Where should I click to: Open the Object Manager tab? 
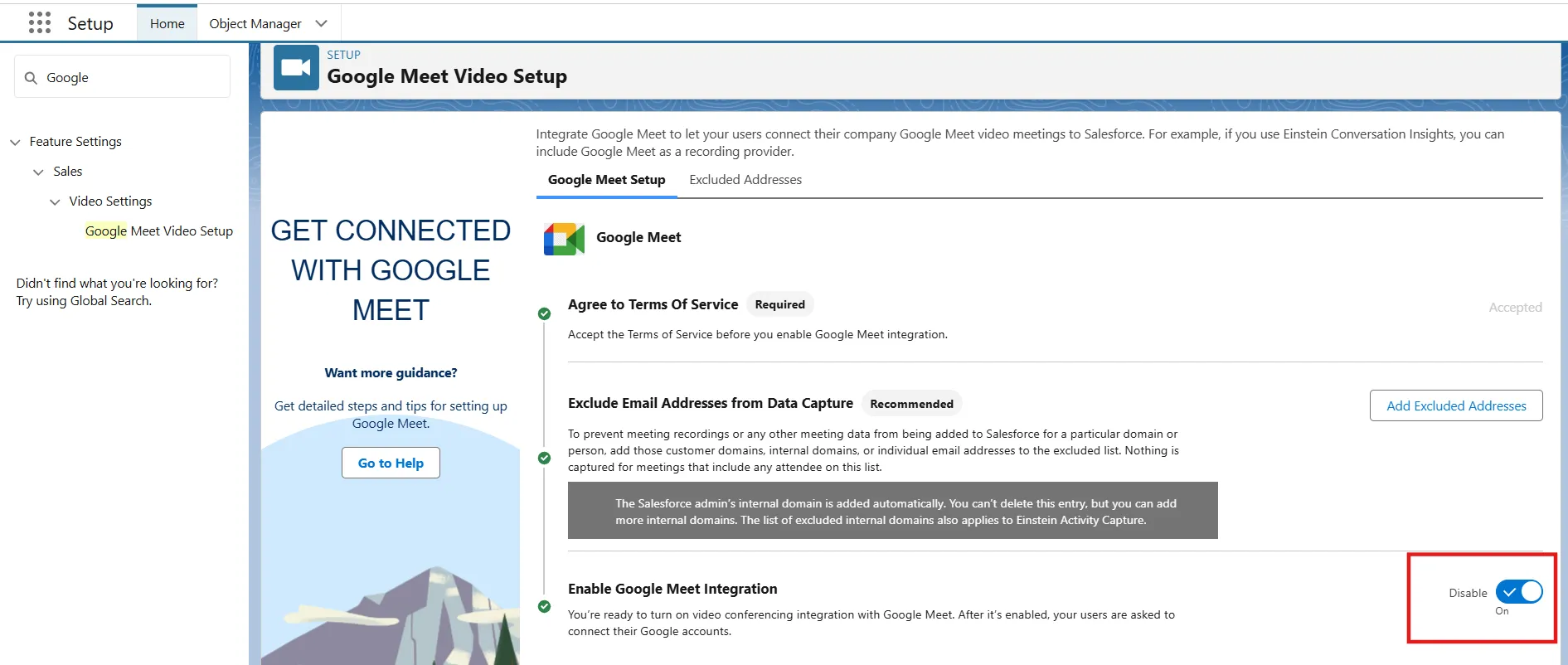pos(255,23)
